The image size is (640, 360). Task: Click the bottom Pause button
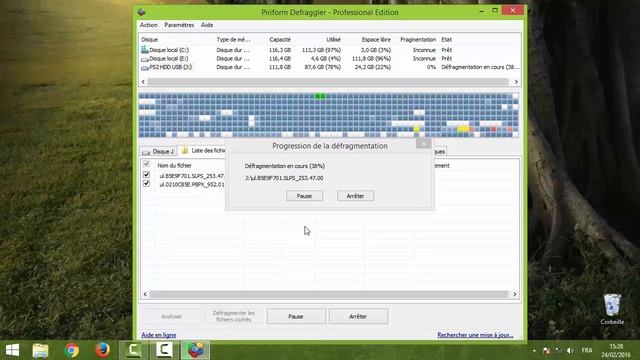296,316
